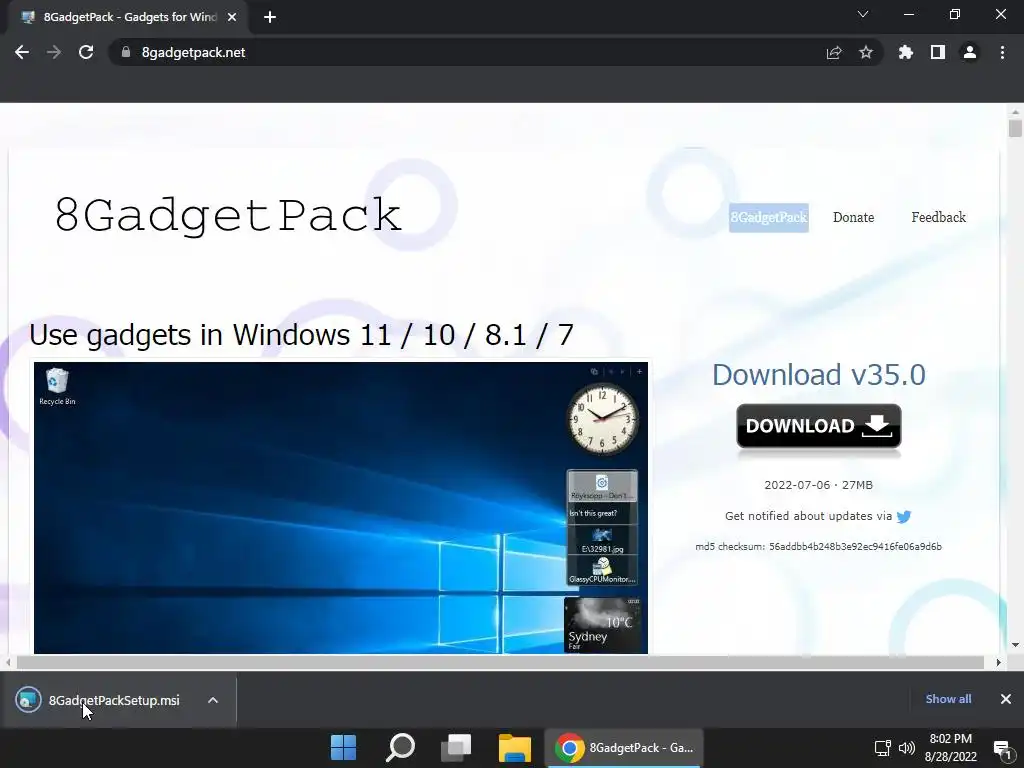Bookmark this page with the star
This screenshot has height=768, width=1024.
coord(866,52)
